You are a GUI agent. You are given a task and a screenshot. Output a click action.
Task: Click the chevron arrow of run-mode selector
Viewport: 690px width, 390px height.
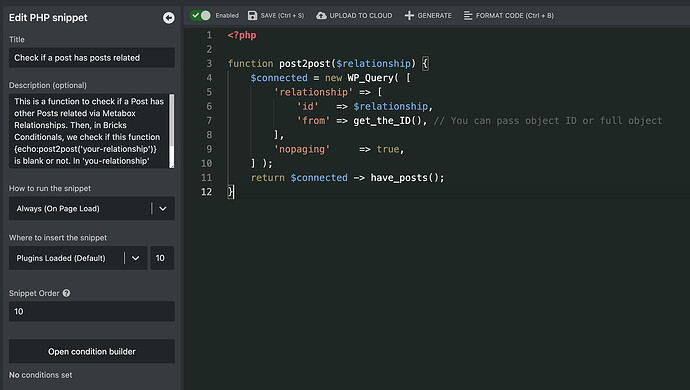click(x=163, y=208)
